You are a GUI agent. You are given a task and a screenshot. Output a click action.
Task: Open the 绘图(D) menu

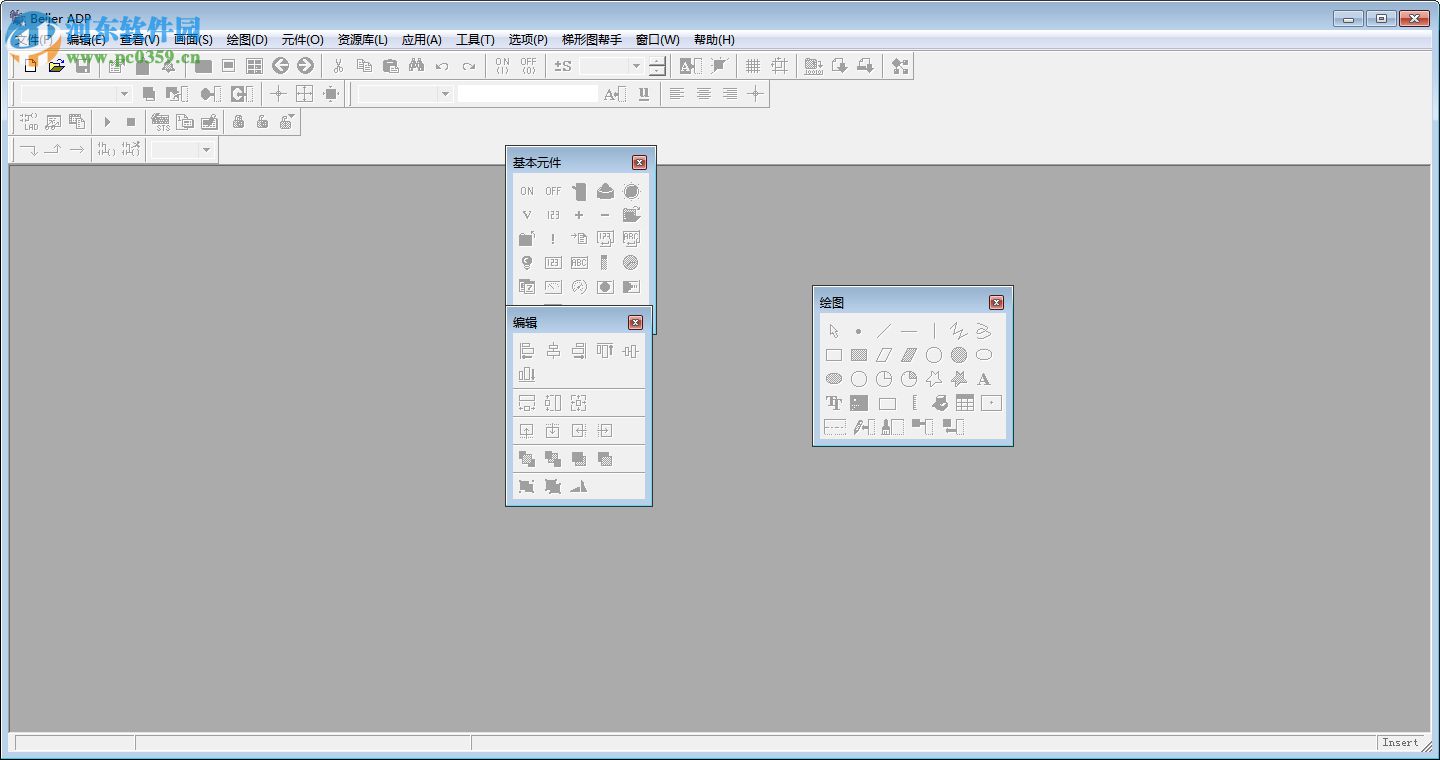[x=247, y=40]
